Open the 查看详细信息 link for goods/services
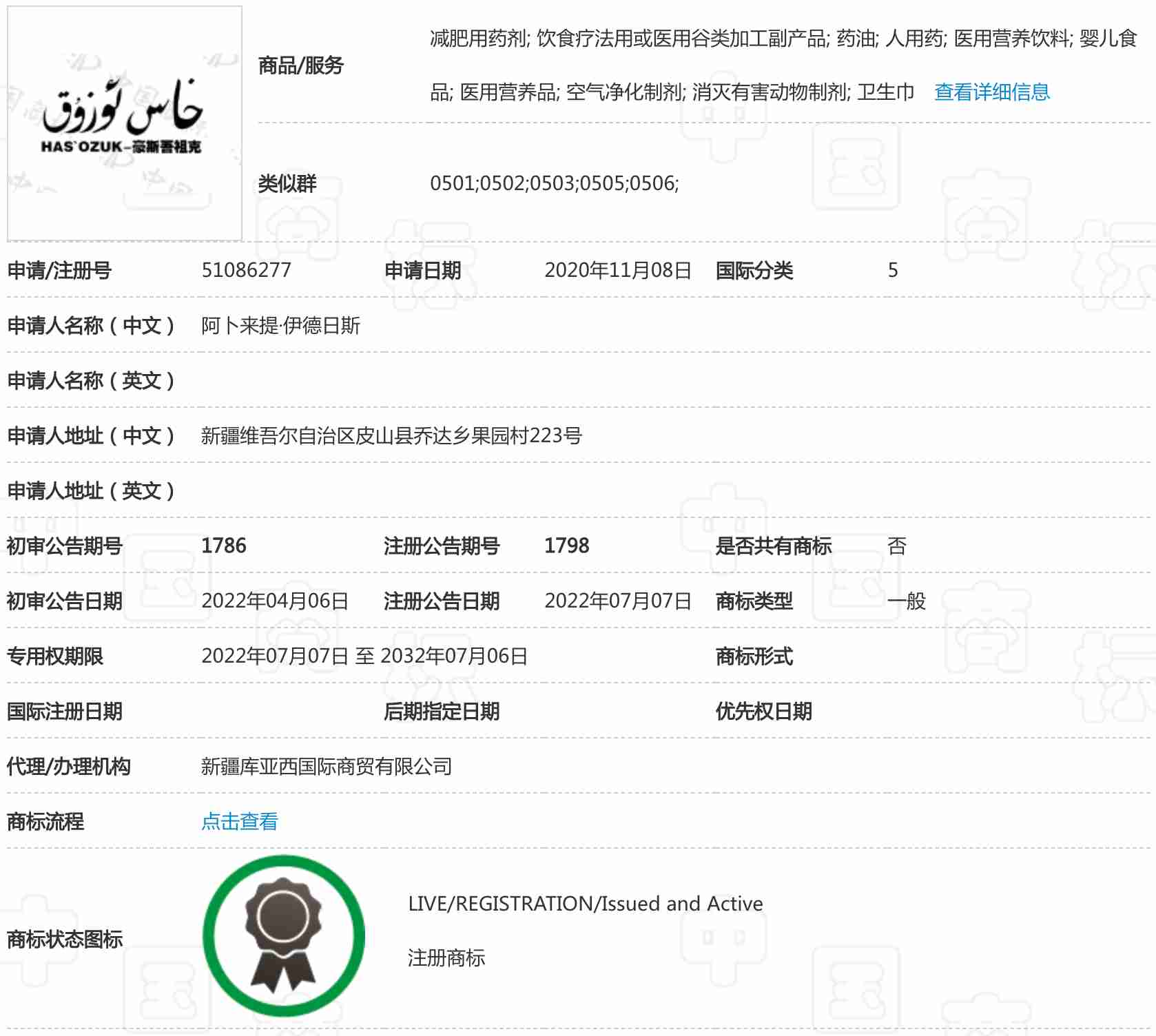The width and height of the screenshot is (1156, 1036). point(991,92)
